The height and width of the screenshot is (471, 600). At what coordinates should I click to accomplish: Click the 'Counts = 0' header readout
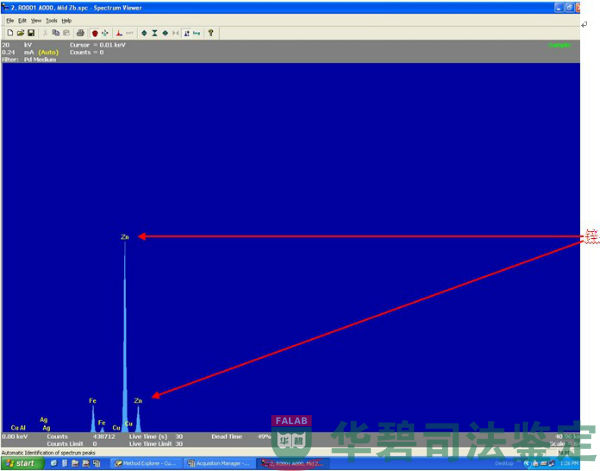tap(86, 52)
